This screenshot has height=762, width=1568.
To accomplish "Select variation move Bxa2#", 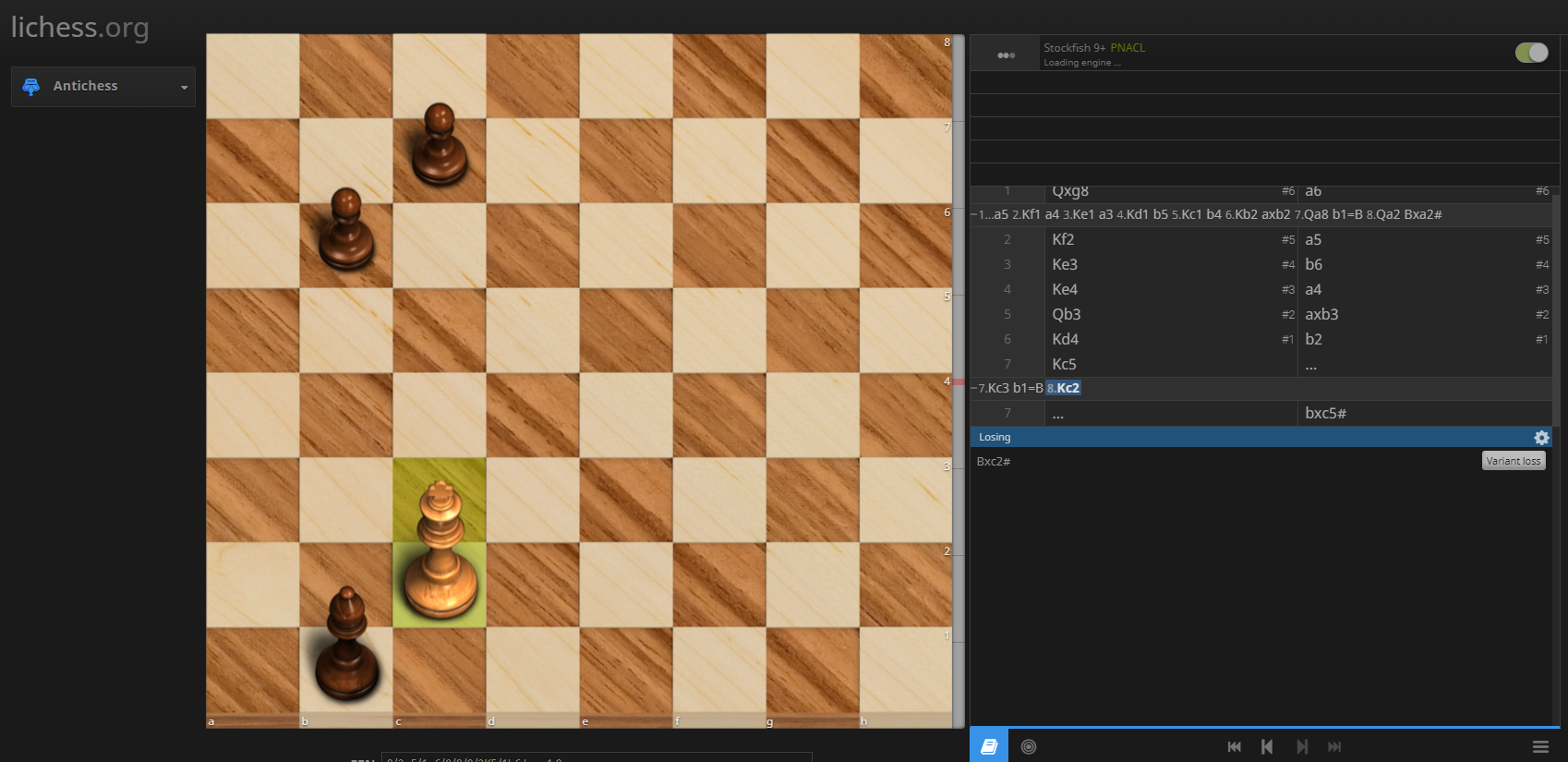I will click(1423, 214).
